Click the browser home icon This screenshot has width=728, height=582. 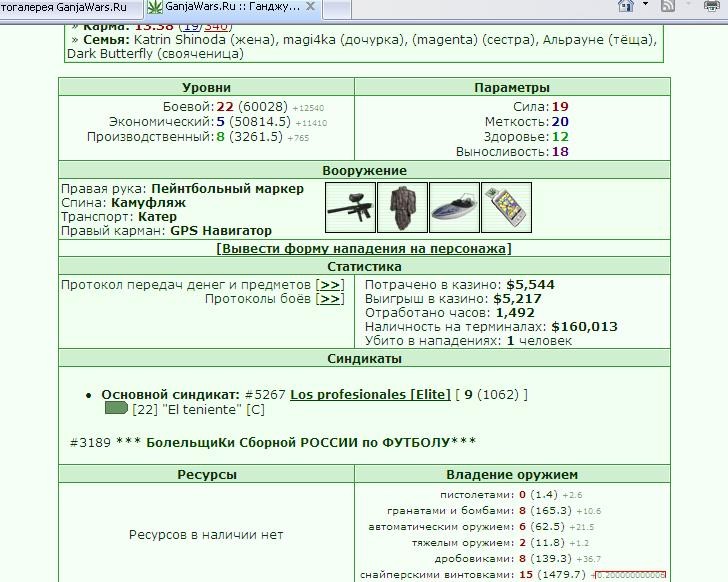(626, 6)
